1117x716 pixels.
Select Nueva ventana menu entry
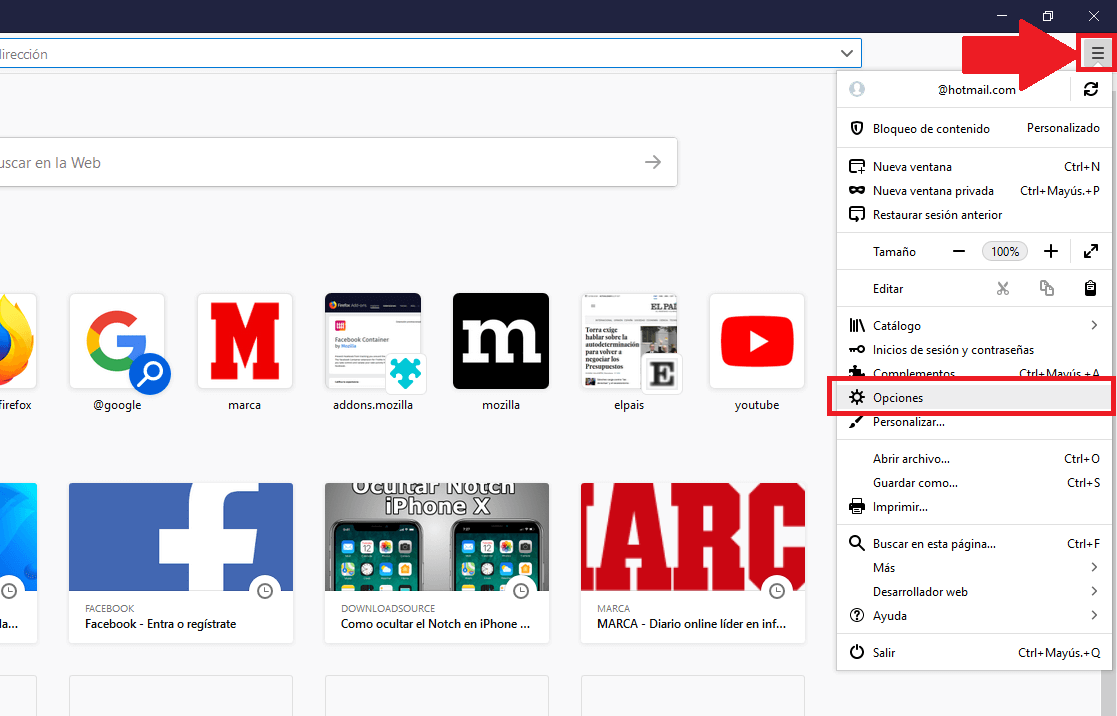click(974, 167)
